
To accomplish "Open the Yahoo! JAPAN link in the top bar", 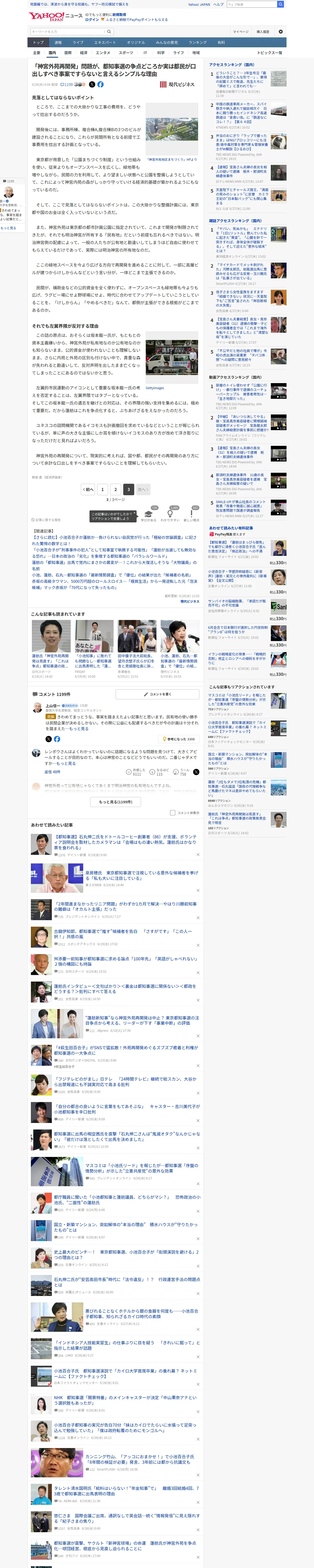I will click(199, 4).
